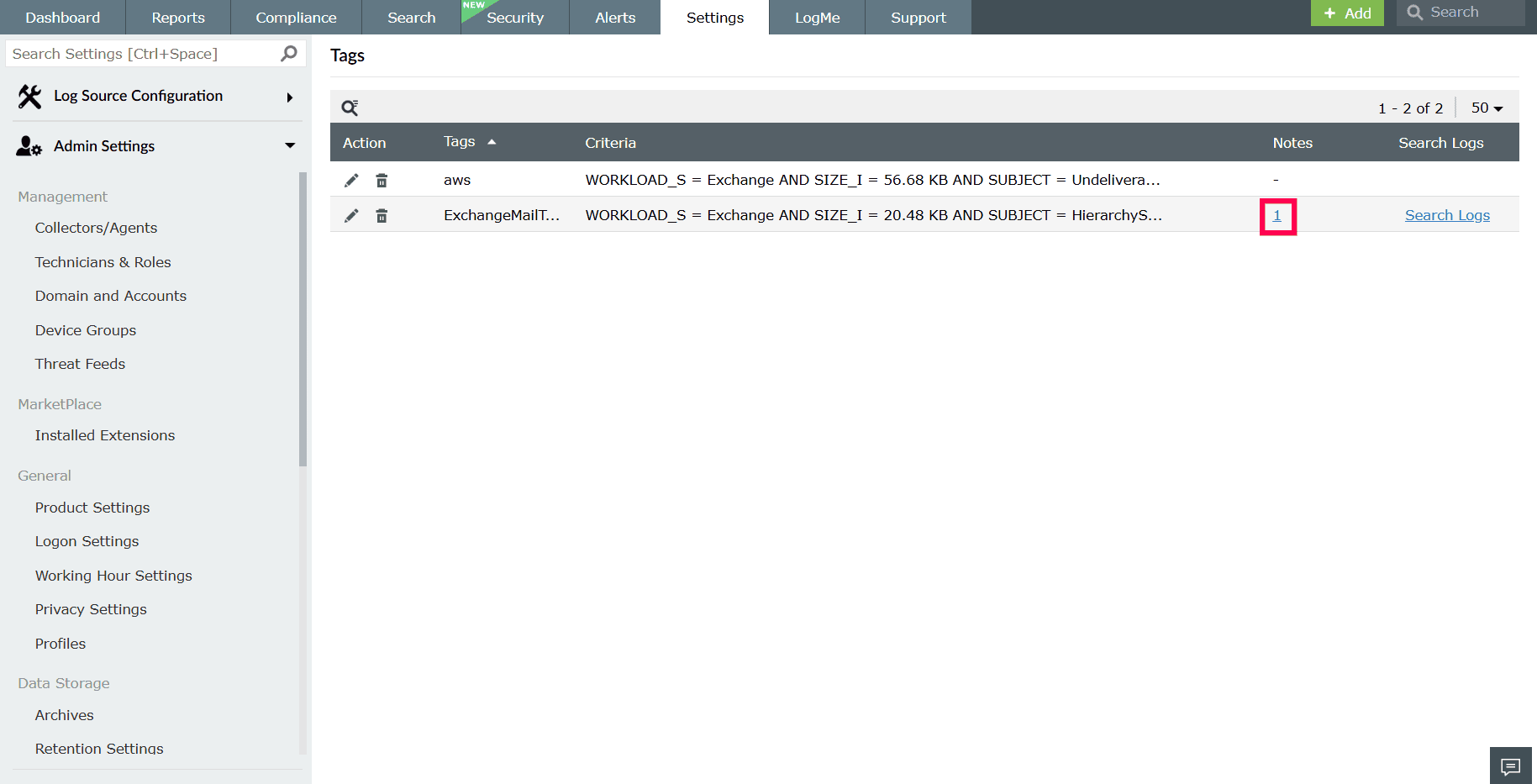Click criteria text containing 56.68 KB
The image size is (1537, 784).
(872, 180)
